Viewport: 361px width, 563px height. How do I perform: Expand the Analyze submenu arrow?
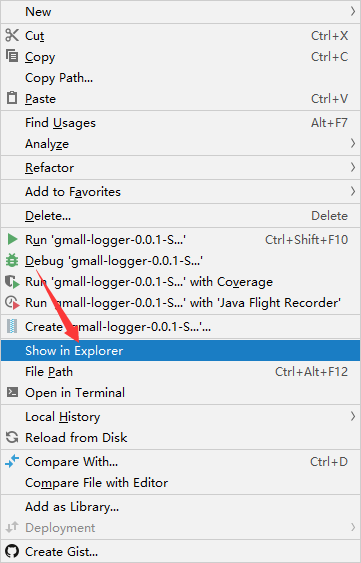pos(352,144)
